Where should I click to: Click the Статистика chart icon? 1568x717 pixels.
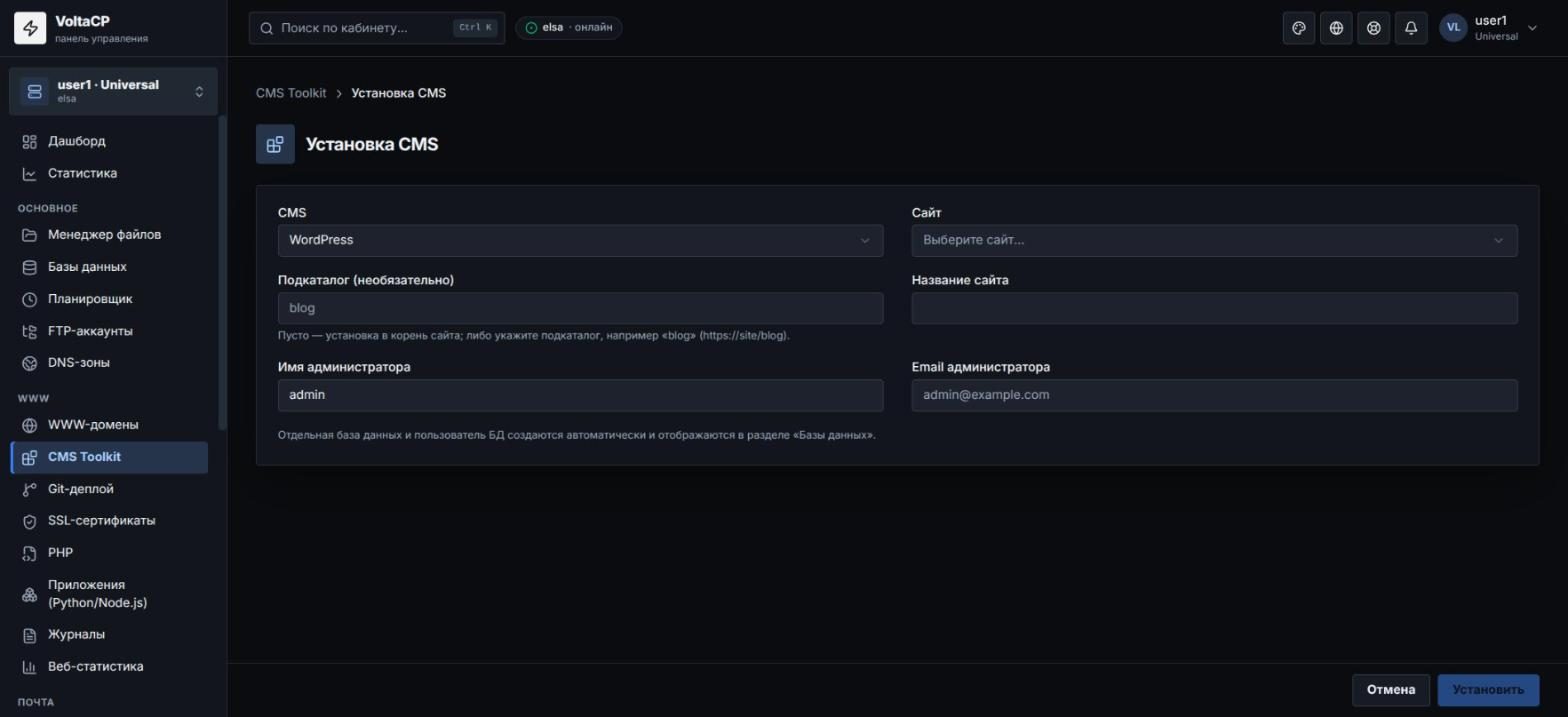30,174
